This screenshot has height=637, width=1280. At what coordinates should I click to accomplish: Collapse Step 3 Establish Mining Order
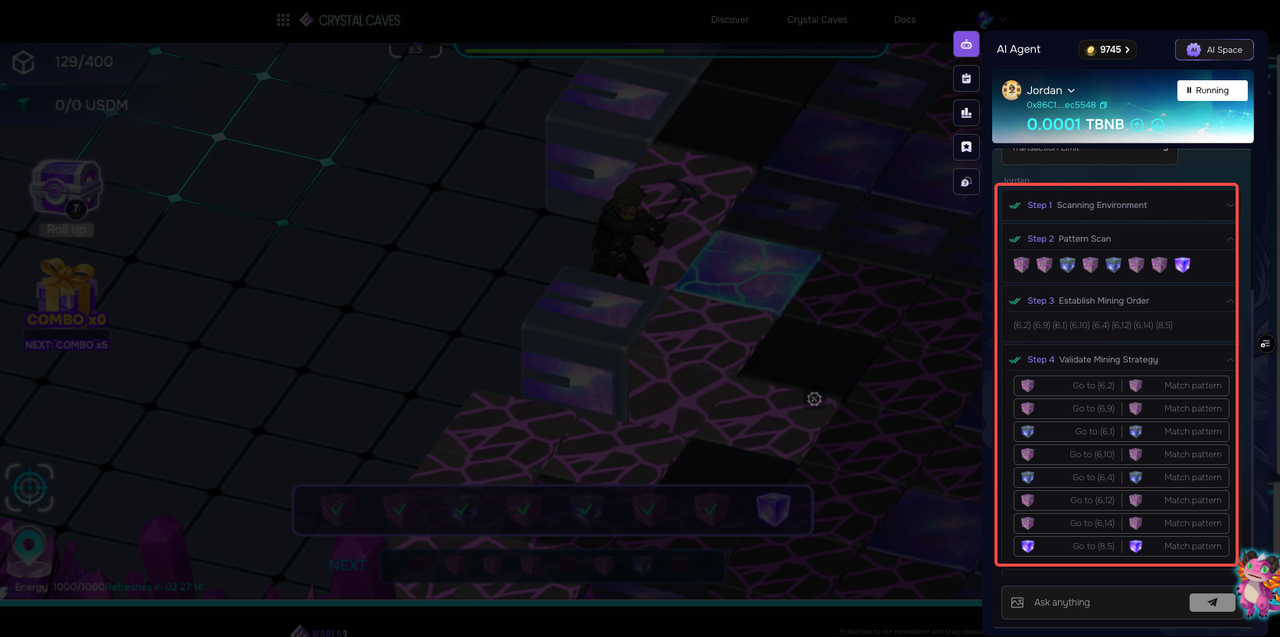coord(1121,301)
